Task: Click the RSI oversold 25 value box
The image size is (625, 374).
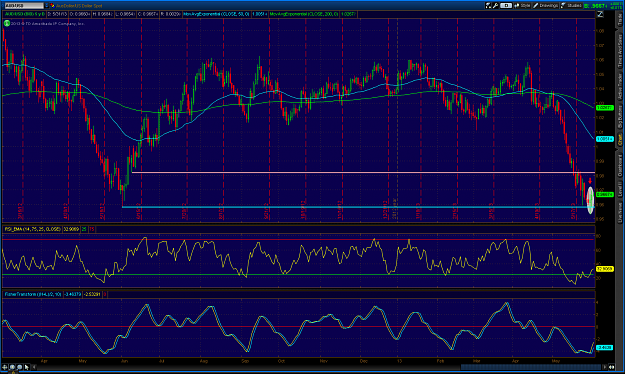Action: tap(84, 229)
